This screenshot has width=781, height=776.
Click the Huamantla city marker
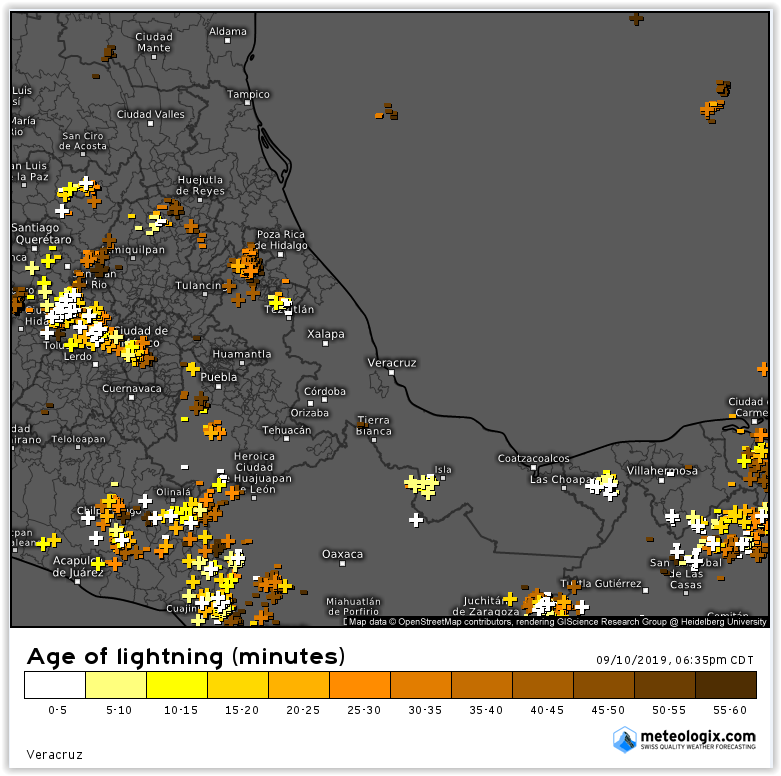click(x=242, y=363)
